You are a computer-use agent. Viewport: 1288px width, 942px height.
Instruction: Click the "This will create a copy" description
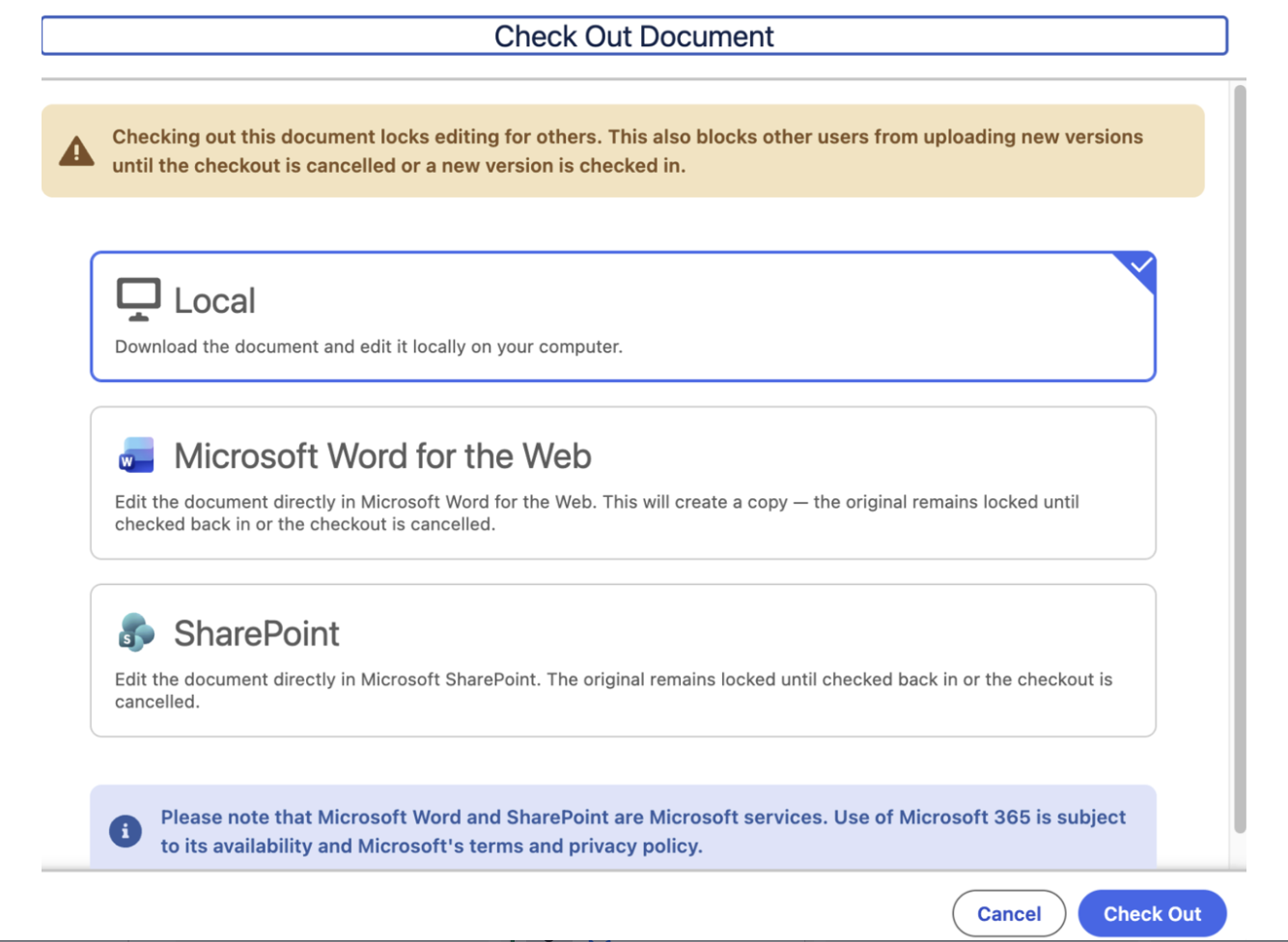coord(597,513)
